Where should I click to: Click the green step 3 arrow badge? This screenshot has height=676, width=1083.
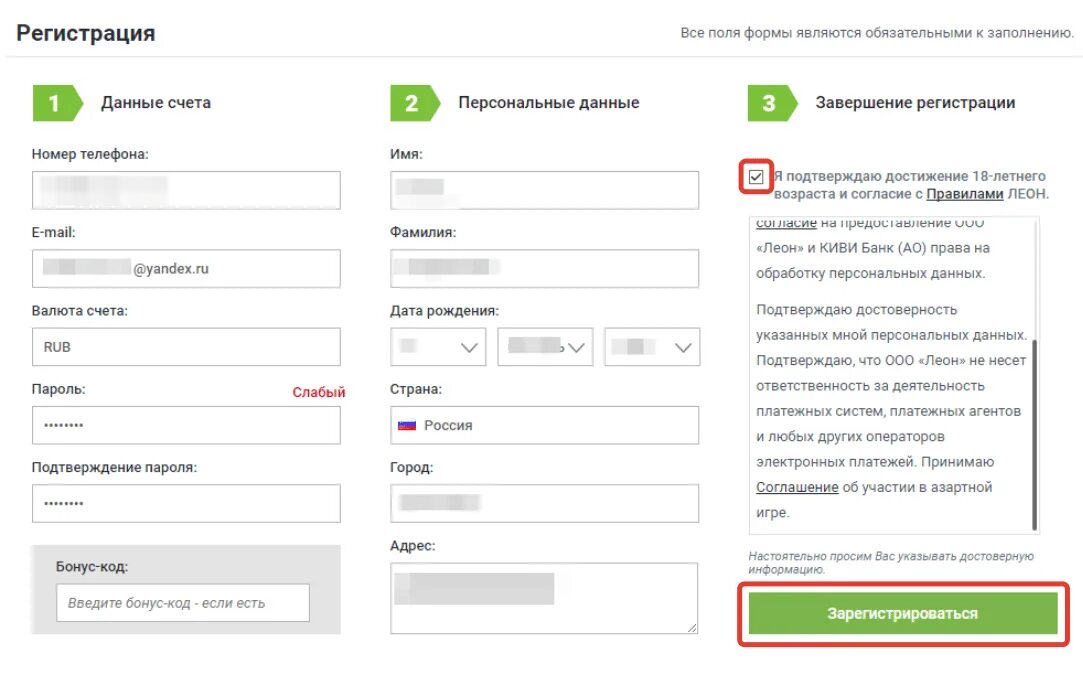772,103
